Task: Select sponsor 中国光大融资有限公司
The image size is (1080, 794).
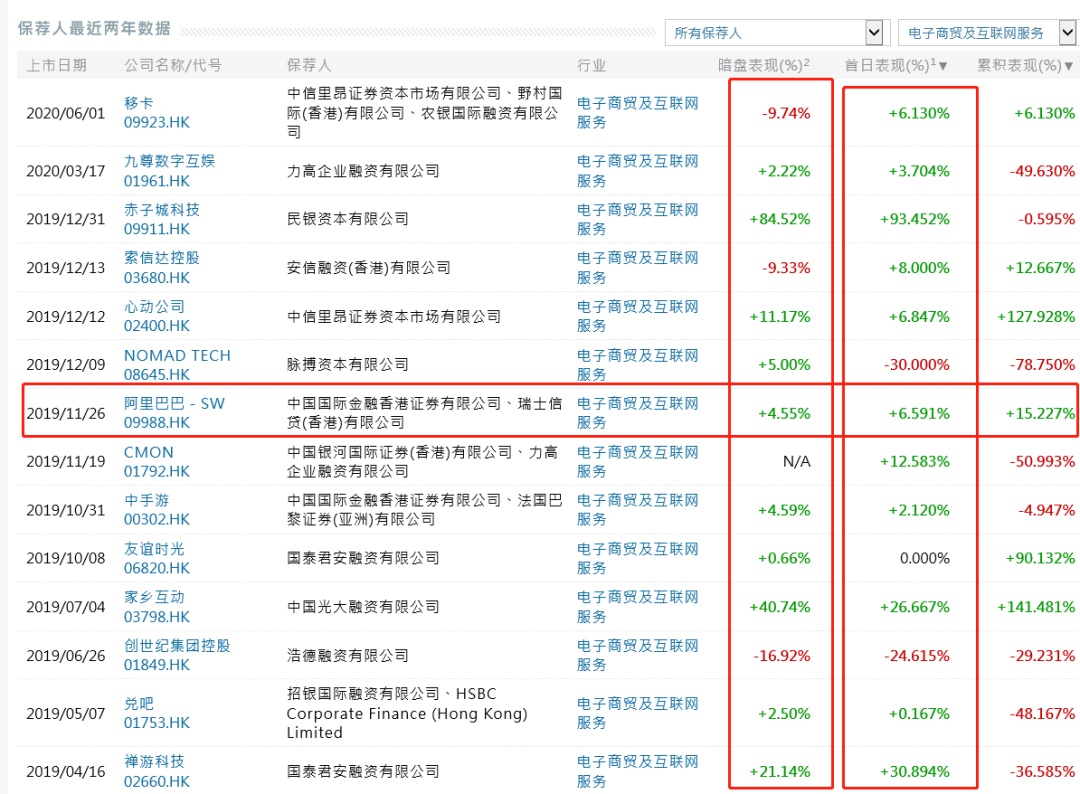Action: [x=363, y=607]
